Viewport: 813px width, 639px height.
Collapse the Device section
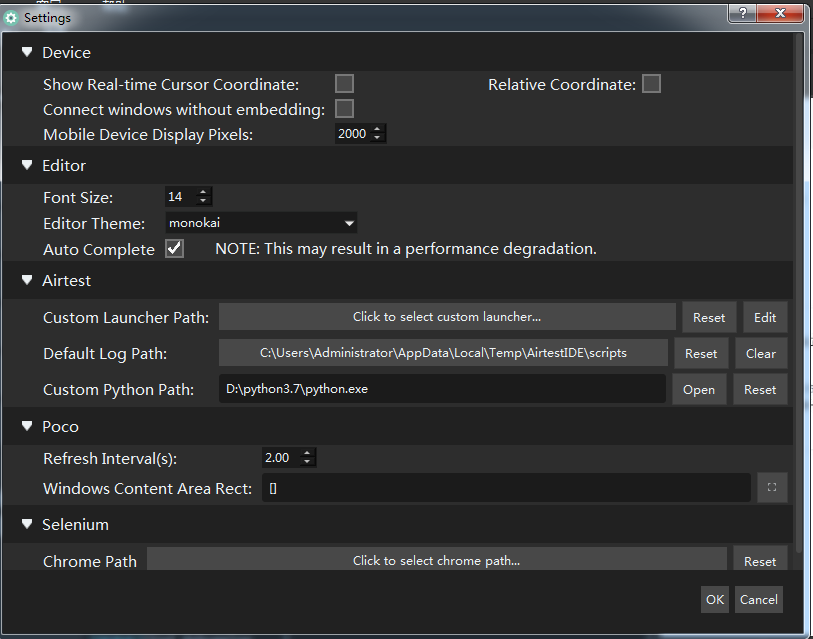click(27, 52)
